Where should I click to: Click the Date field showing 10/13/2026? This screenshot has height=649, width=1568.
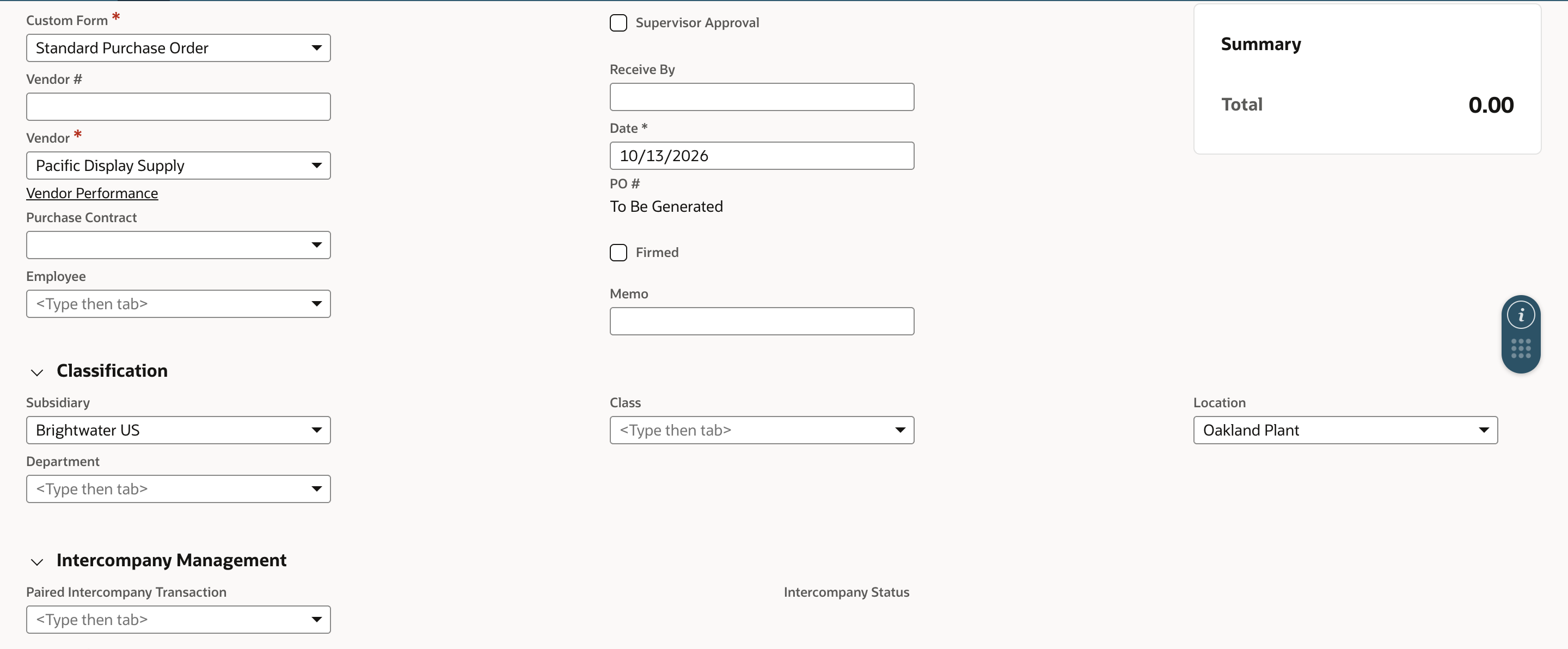(x=762, y=156)
